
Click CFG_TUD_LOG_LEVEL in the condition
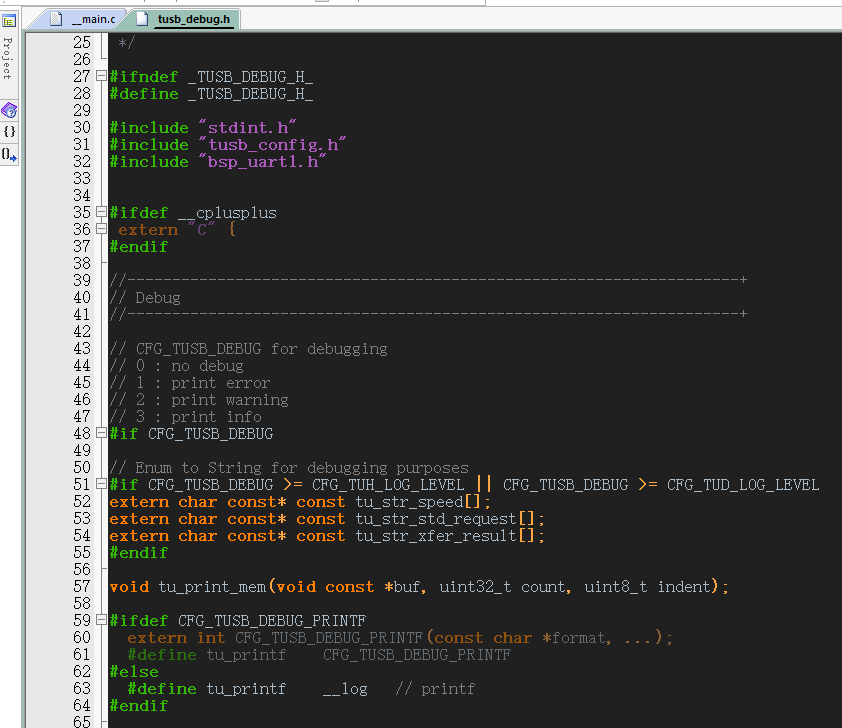[x=743, y=485]
